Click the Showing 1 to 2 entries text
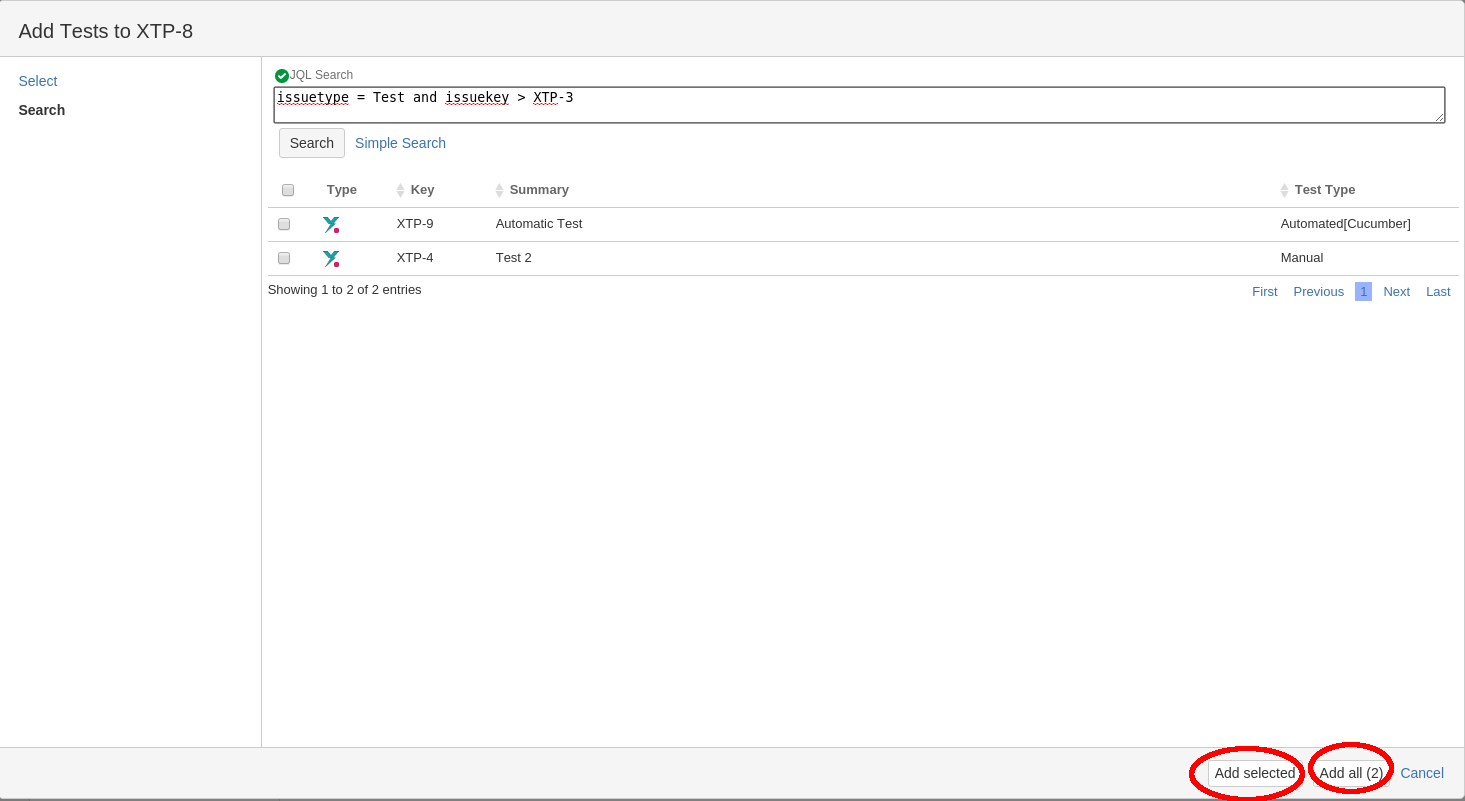 click(x=345, y=290)
